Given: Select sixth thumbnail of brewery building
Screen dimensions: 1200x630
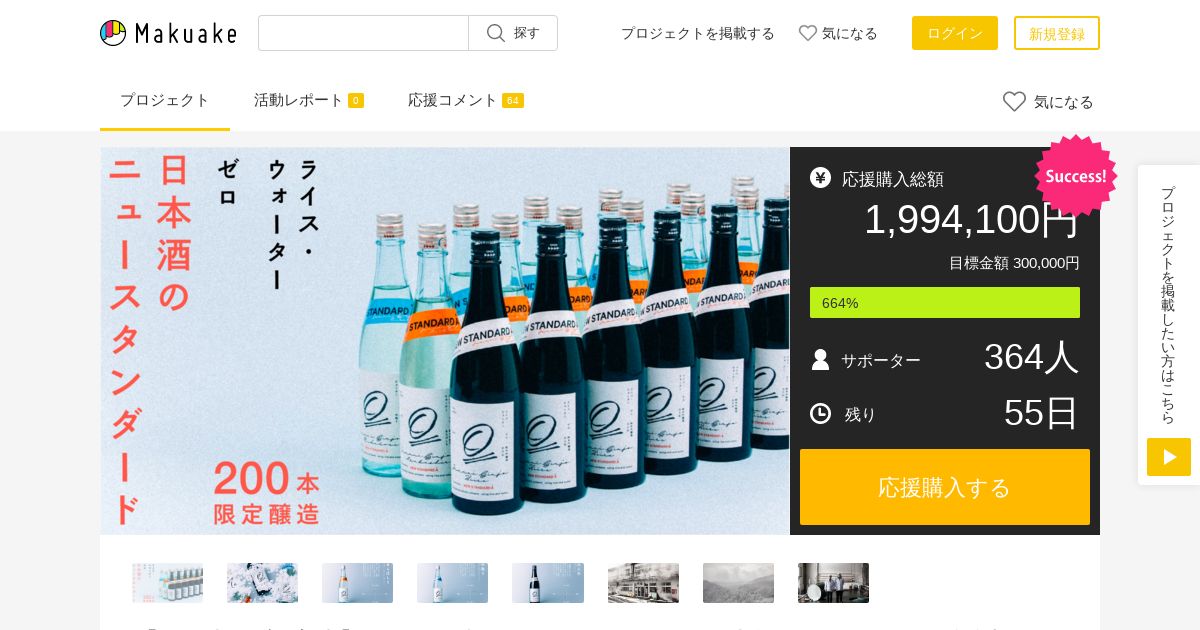Looking at the screenshot, I should [643, 583].
